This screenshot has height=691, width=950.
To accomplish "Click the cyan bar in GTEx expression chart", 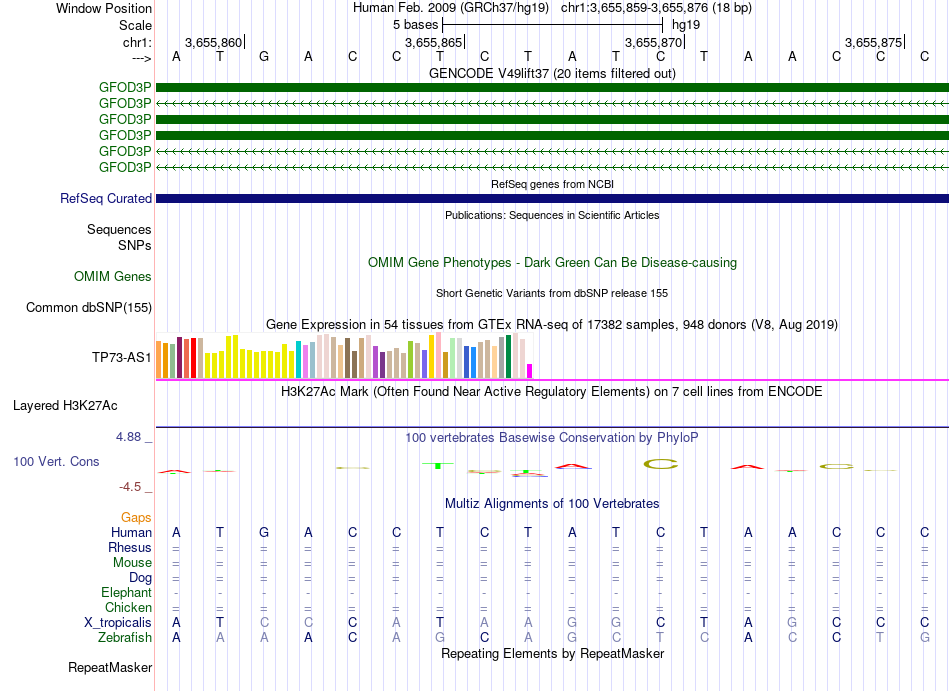I will [x=298, y=360].
